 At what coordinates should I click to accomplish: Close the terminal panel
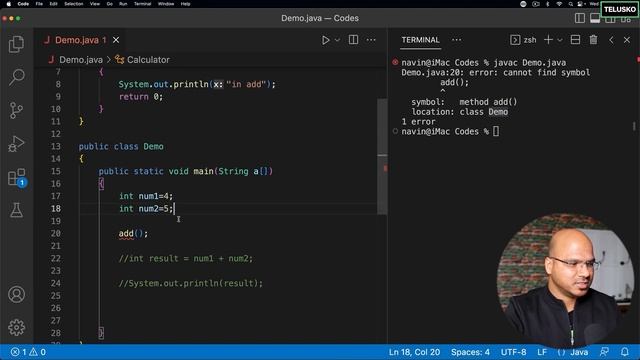tap(627, 40)
